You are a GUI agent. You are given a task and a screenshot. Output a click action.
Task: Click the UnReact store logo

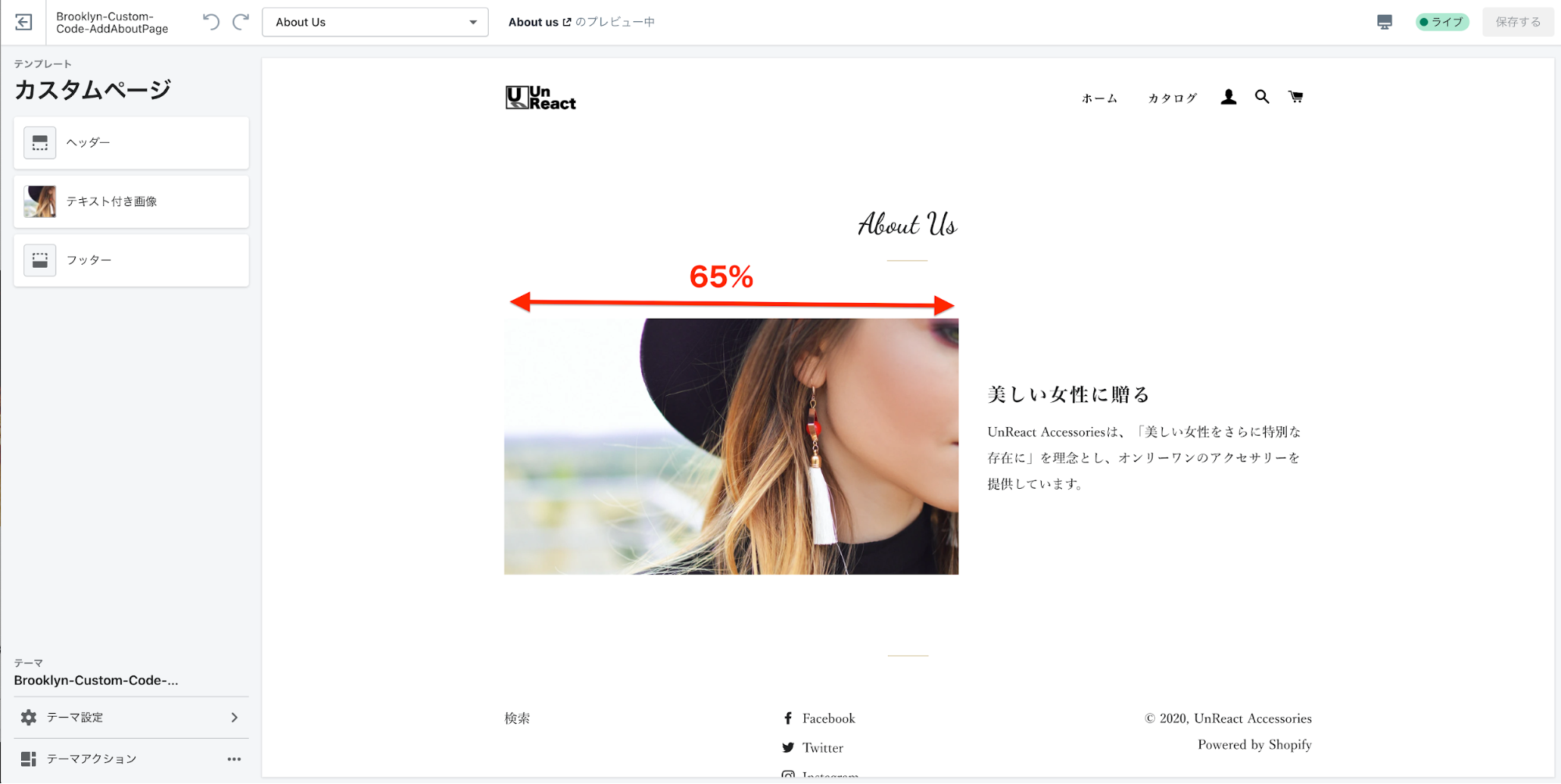540,98
